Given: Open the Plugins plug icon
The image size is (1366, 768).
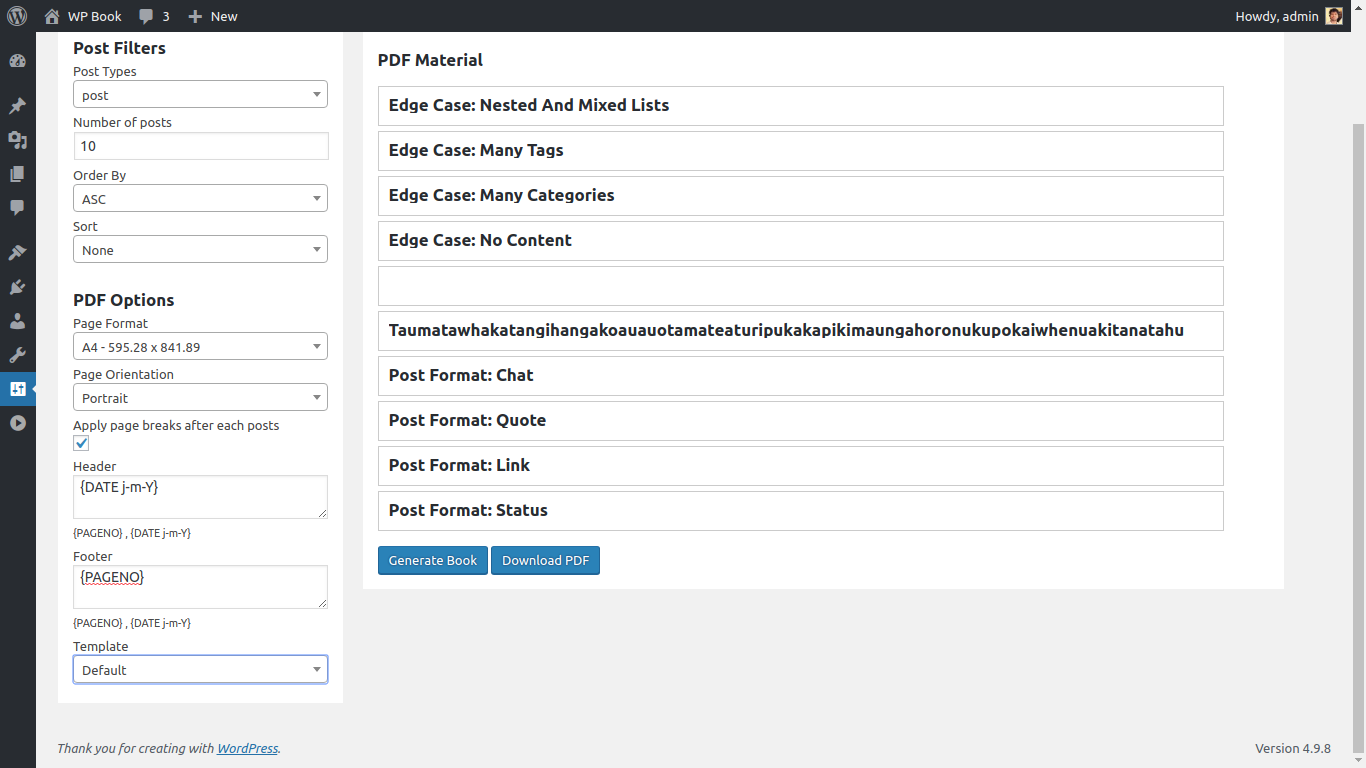Looking at the screenshot, I should pyautogui.click(x=17, y=287).
